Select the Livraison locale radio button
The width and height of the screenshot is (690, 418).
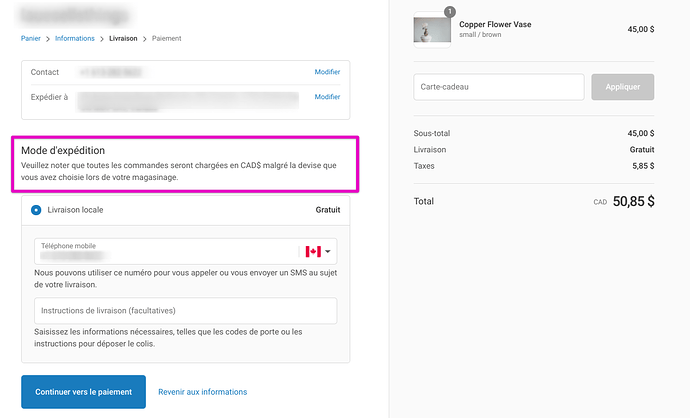(36, 210)
